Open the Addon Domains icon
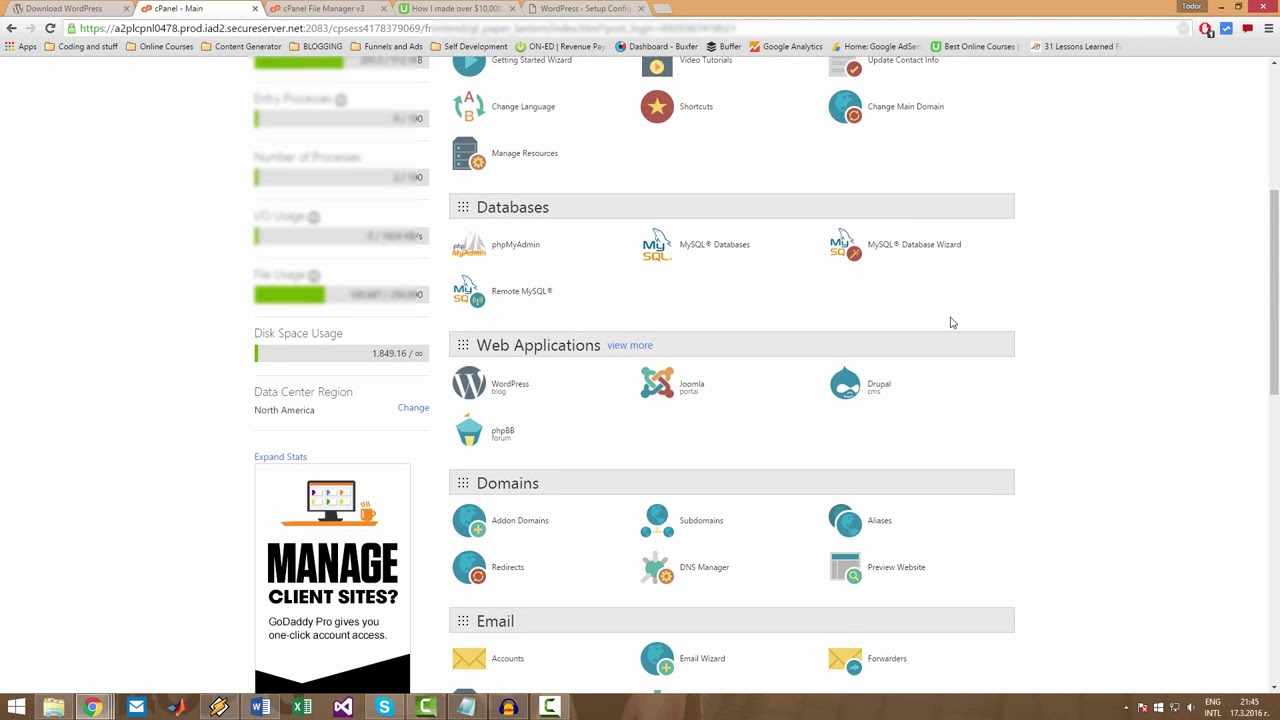 pos(469,520)
